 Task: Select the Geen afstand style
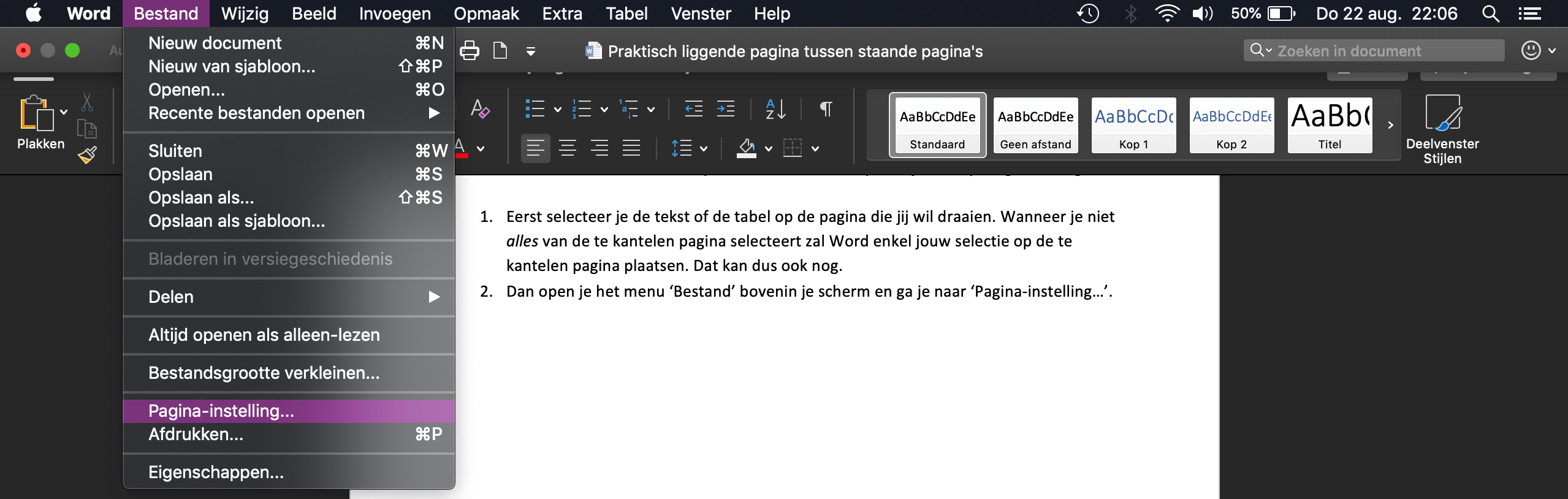(1035, 125)
